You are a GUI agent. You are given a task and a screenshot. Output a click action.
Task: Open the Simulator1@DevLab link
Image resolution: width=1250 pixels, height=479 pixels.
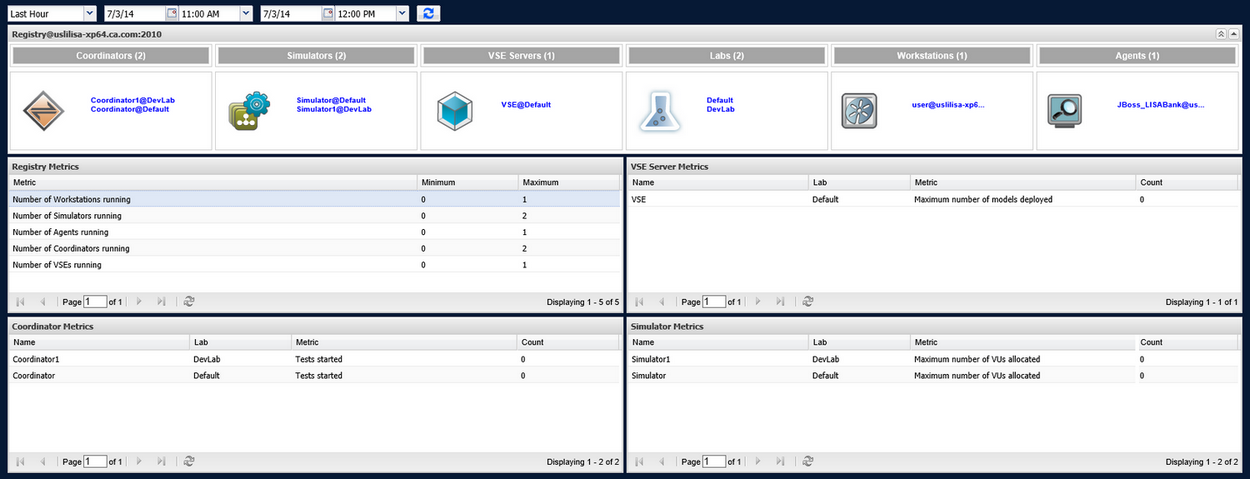click(334, 109)
